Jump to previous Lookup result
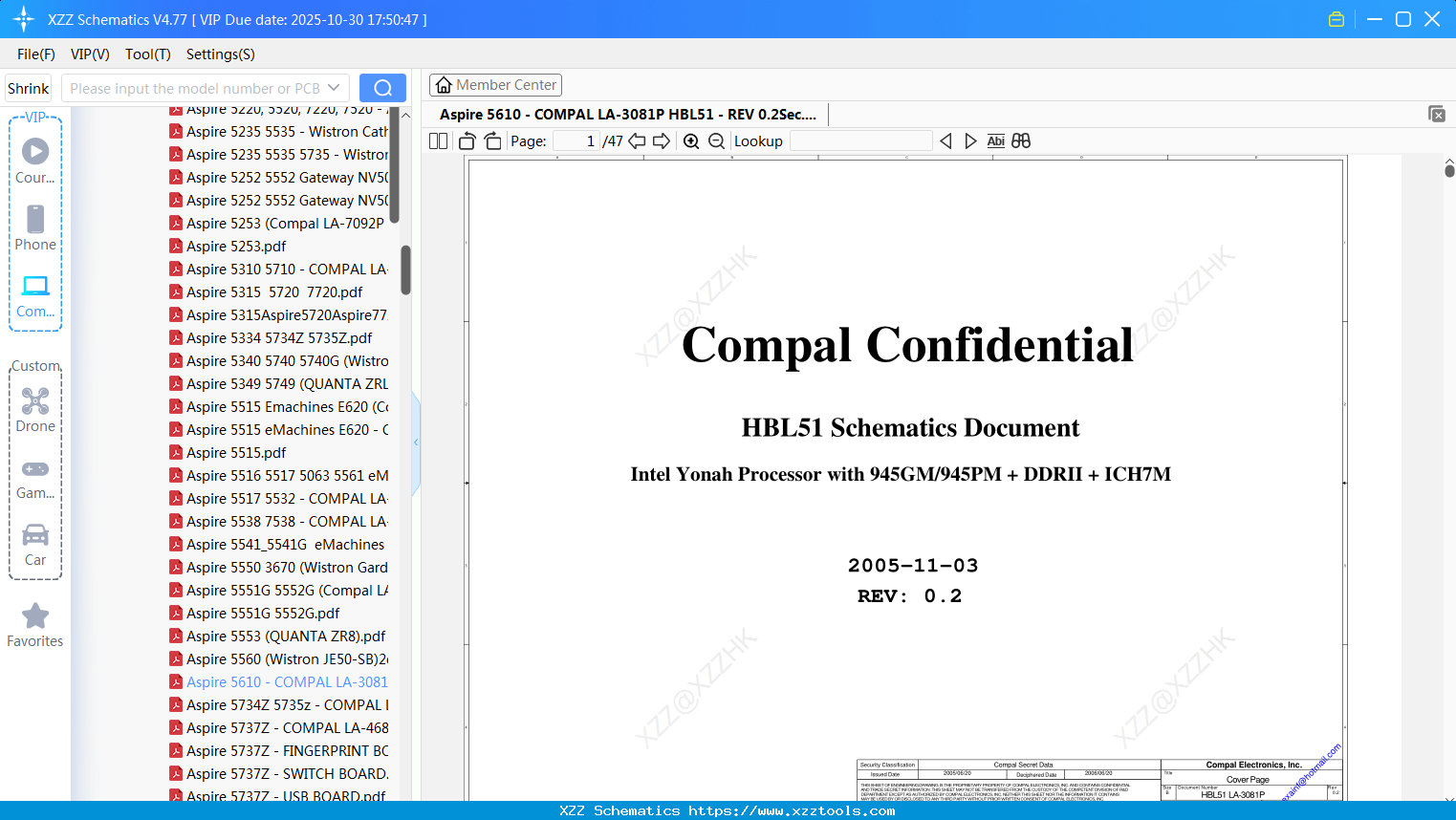Viewport: 1456px width, 820px height. [x=945, y=141]
